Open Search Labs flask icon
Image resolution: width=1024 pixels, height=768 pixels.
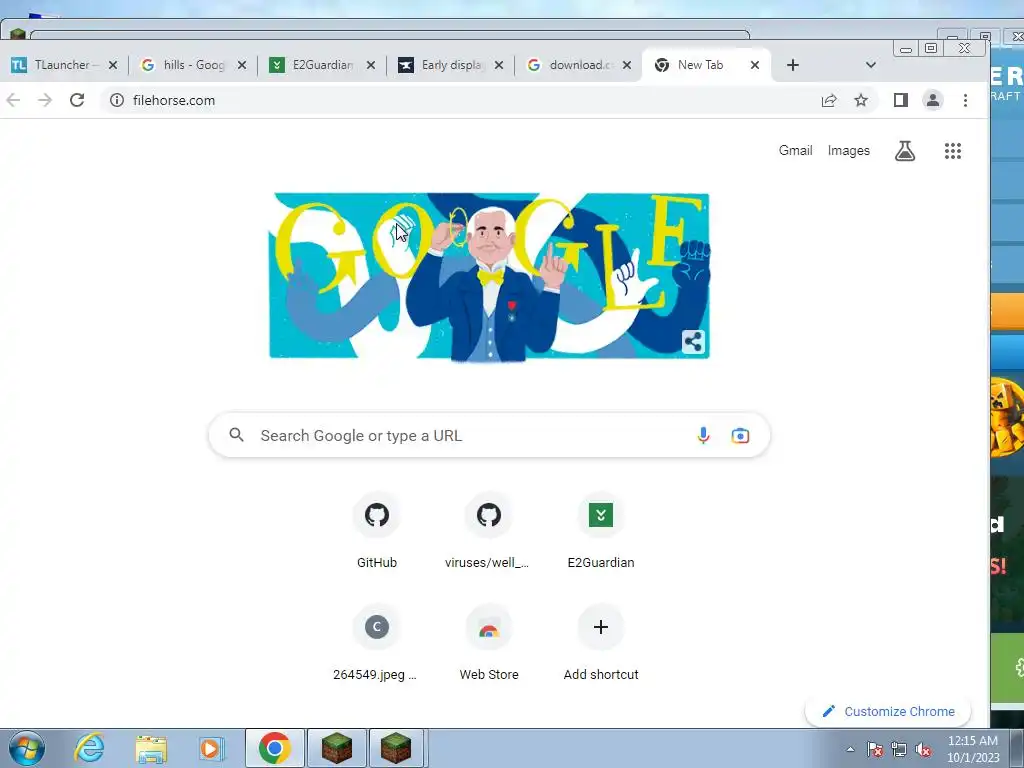(904, 151)
